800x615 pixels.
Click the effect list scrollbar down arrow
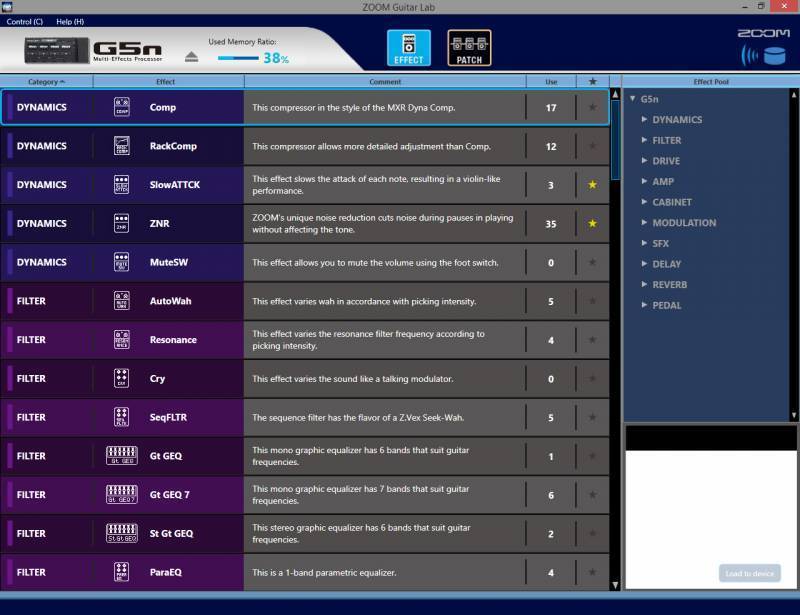click(x=615, y=585)
